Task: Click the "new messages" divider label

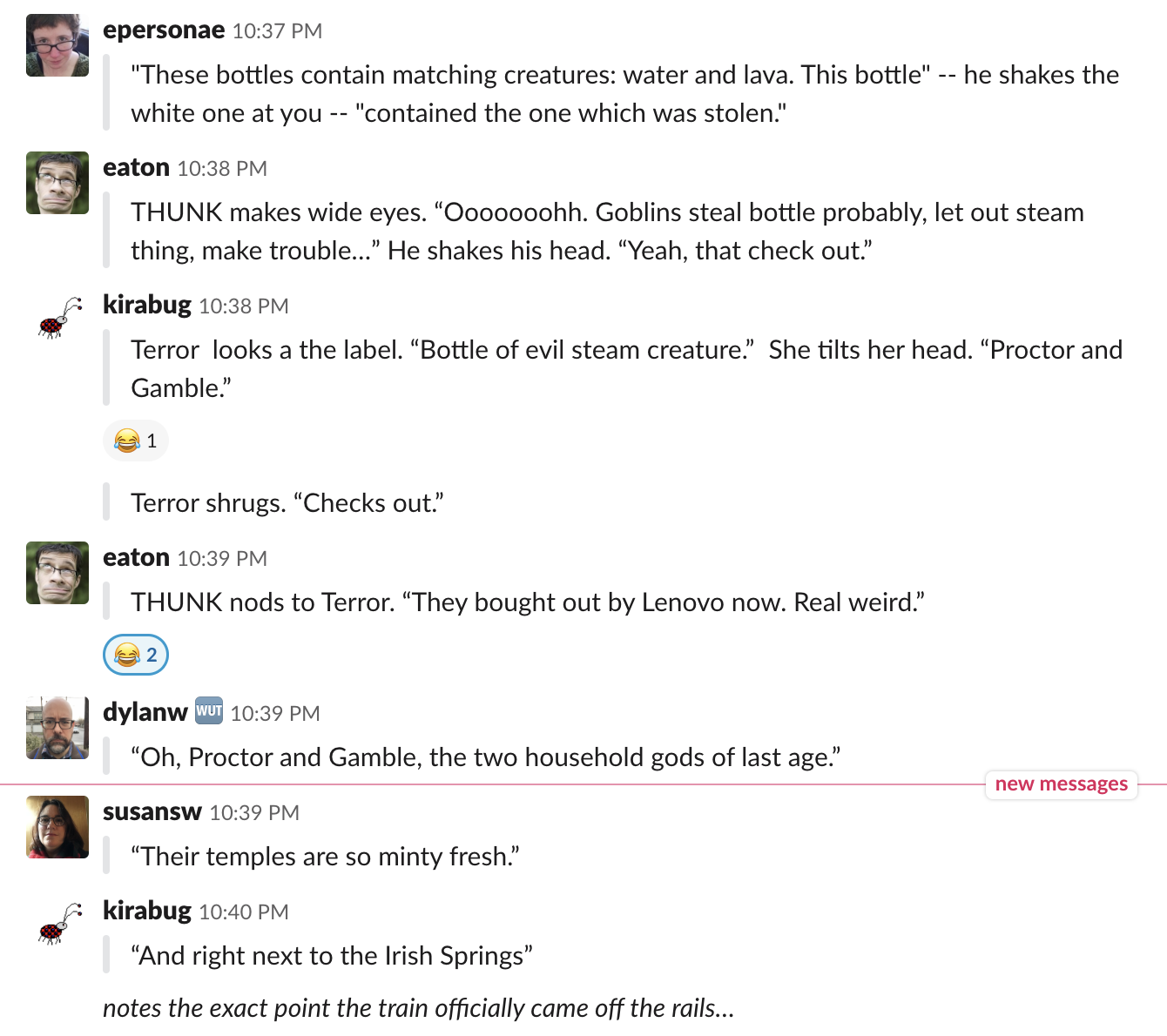Action: coord(1061,784)
